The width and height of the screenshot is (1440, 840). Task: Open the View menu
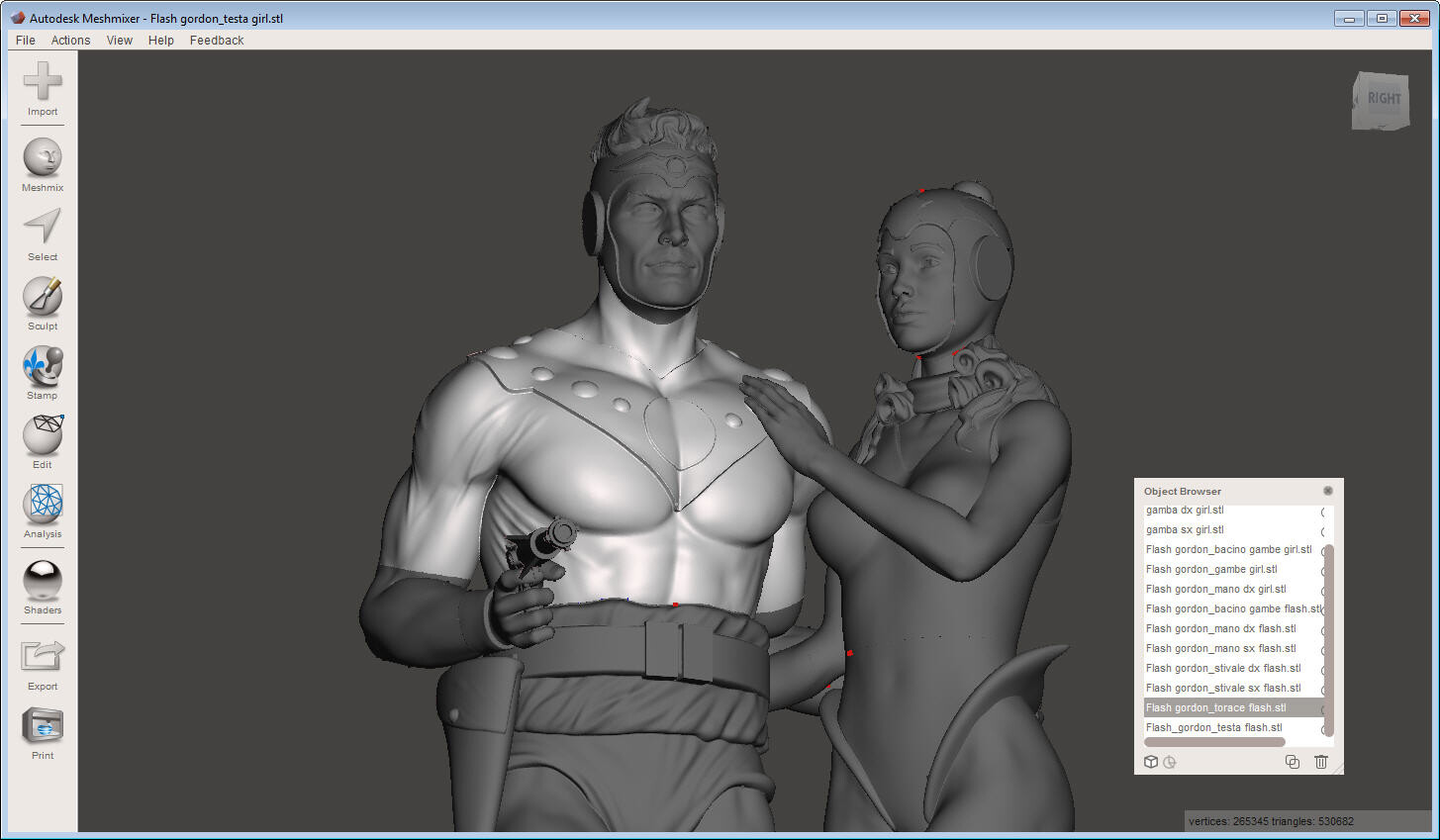(x=120, y=41)
